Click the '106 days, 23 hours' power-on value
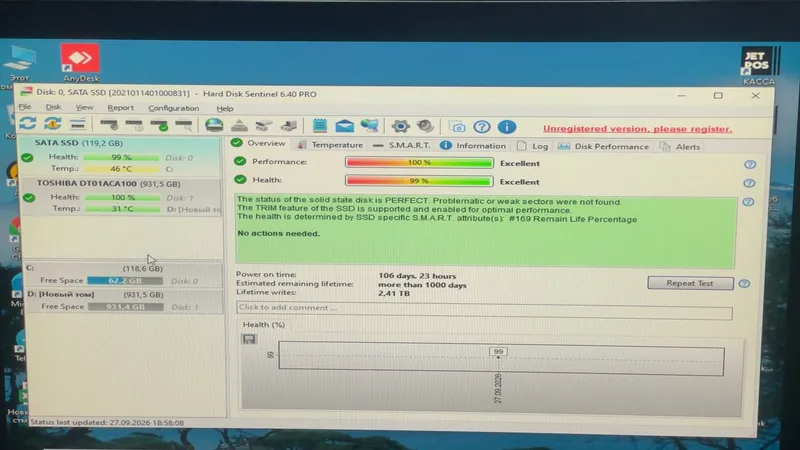The image size is (800, 450). point(417,276)
